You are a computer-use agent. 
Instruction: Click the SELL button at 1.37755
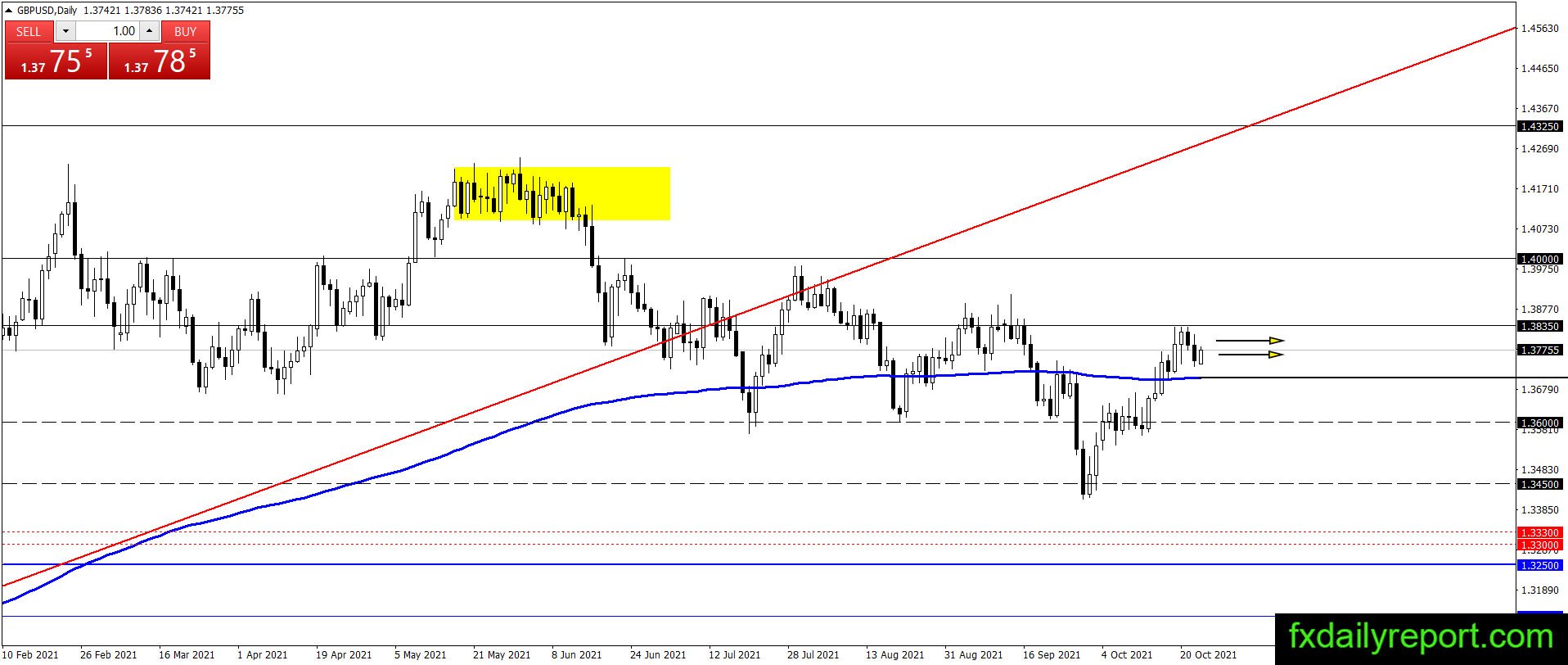(56, 51)
